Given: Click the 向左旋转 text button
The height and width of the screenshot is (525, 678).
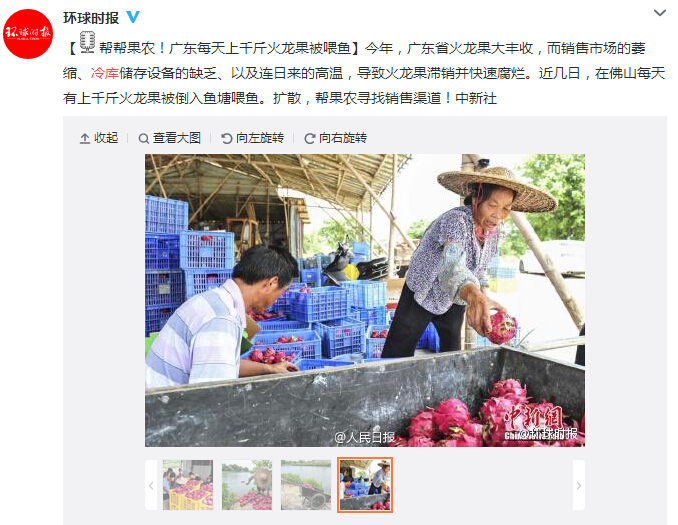Looking at the screenshot, I should point(260,138).
